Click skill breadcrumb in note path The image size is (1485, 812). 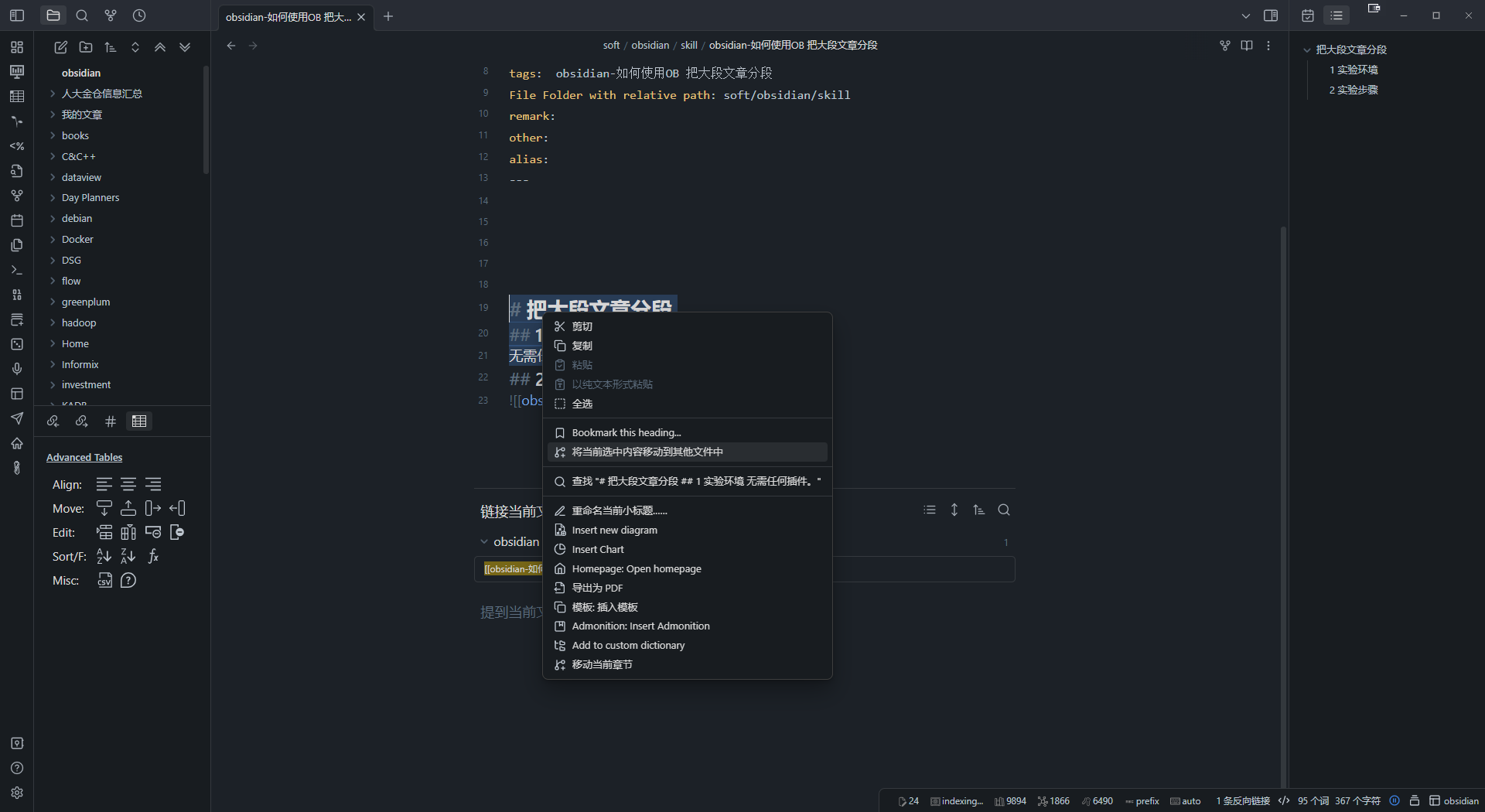689,46
